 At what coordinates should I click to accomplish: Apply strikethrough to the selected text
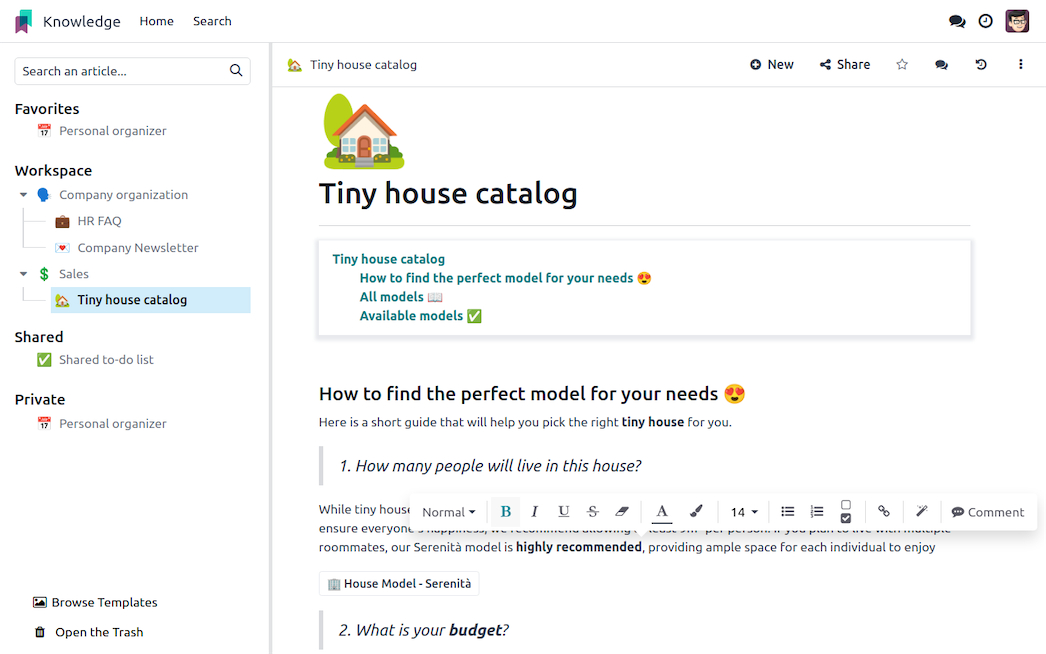pos(592,512)
